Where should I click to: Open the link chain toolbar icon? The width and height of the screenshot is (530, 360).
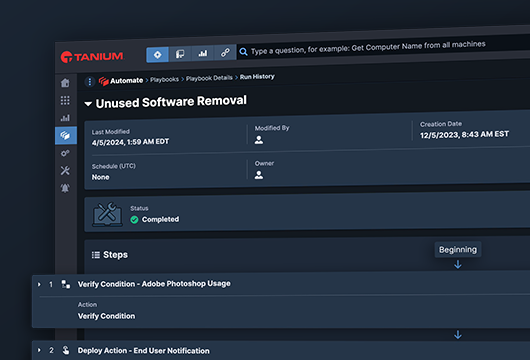coord(225,52)
